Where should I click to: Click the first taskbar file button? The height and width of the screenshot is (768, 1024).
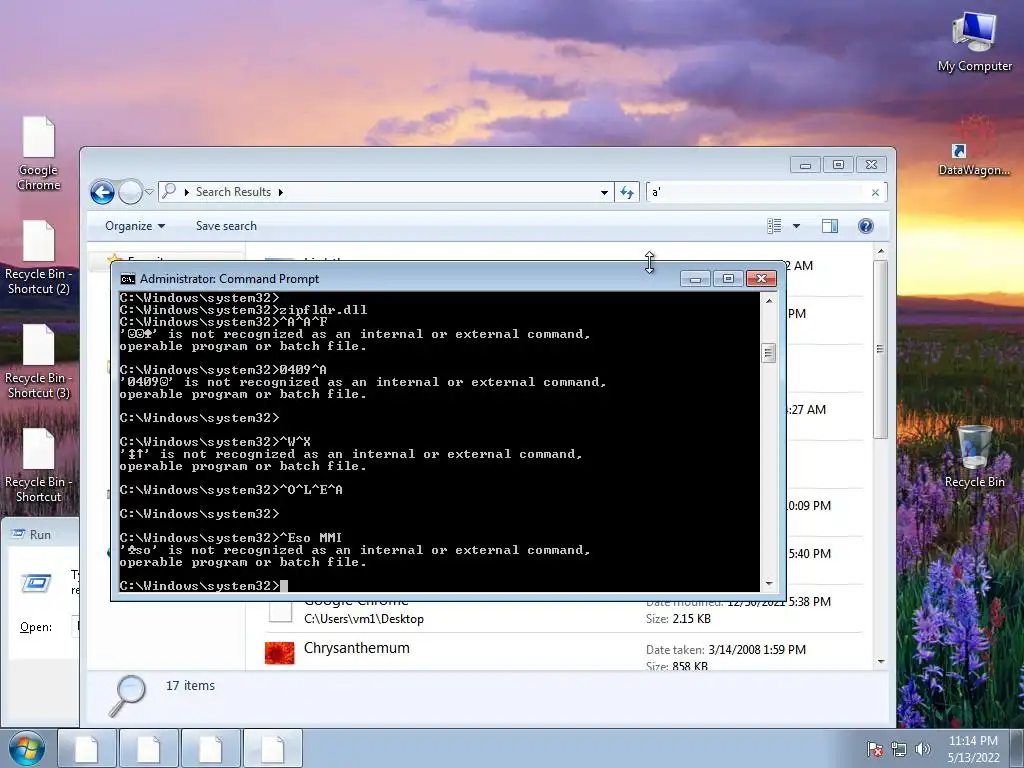87,748
